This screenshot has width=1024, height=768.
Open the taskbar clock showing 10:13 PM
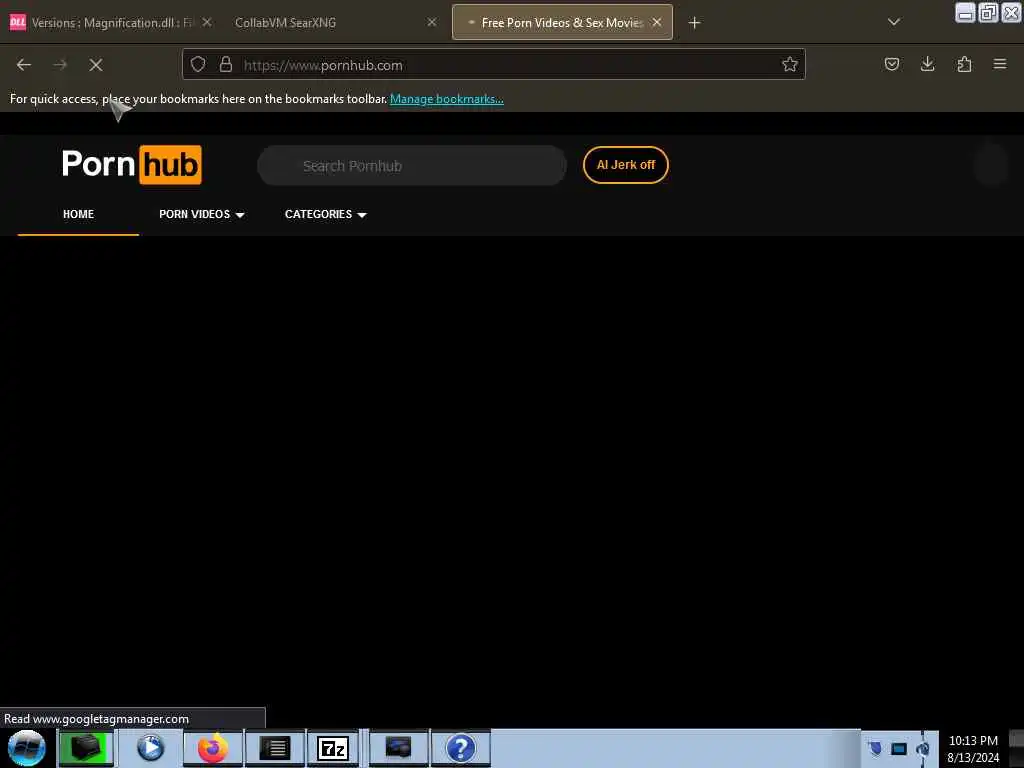pos(973,748)
